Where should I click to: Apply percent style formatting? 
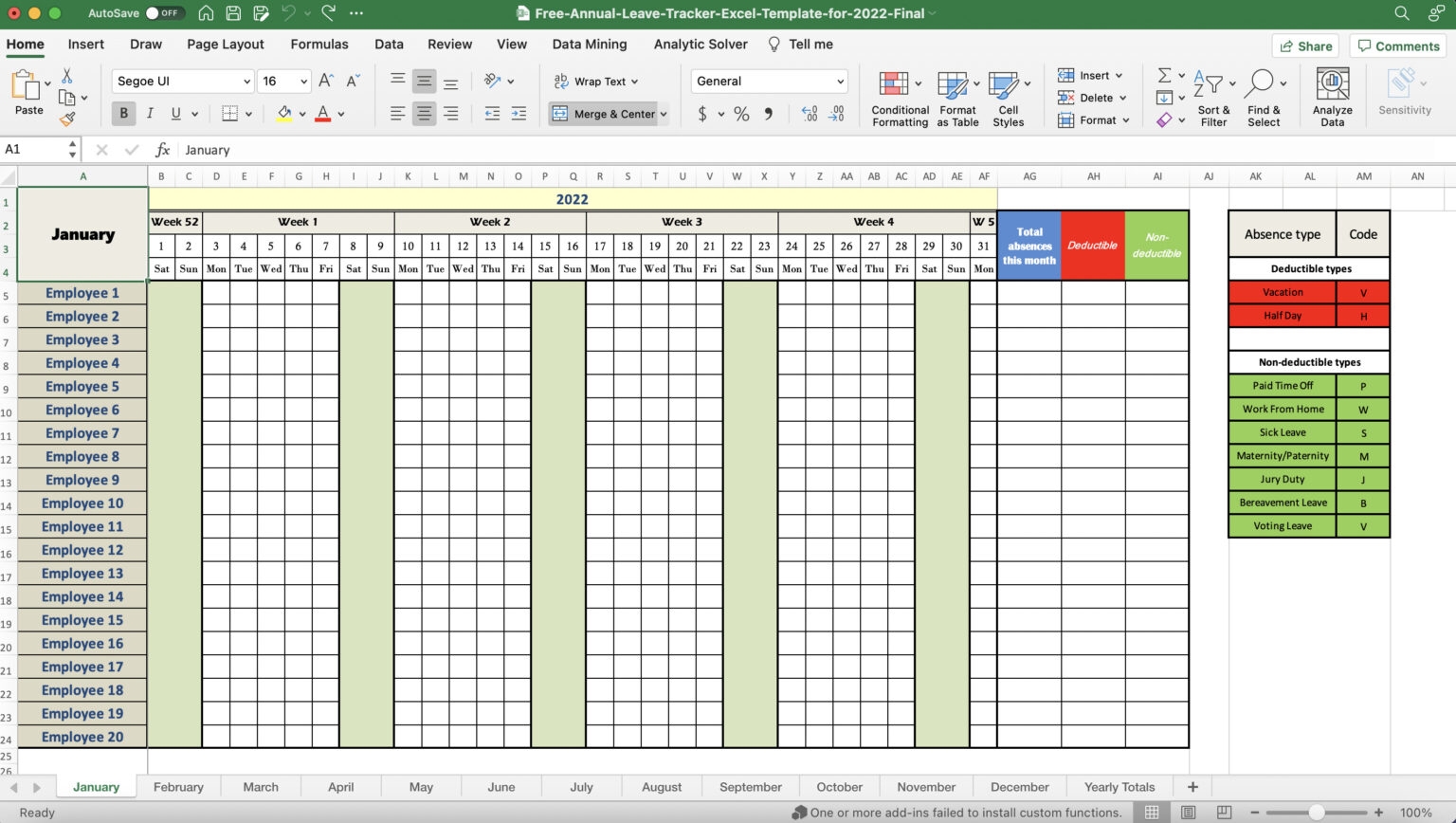741,114
